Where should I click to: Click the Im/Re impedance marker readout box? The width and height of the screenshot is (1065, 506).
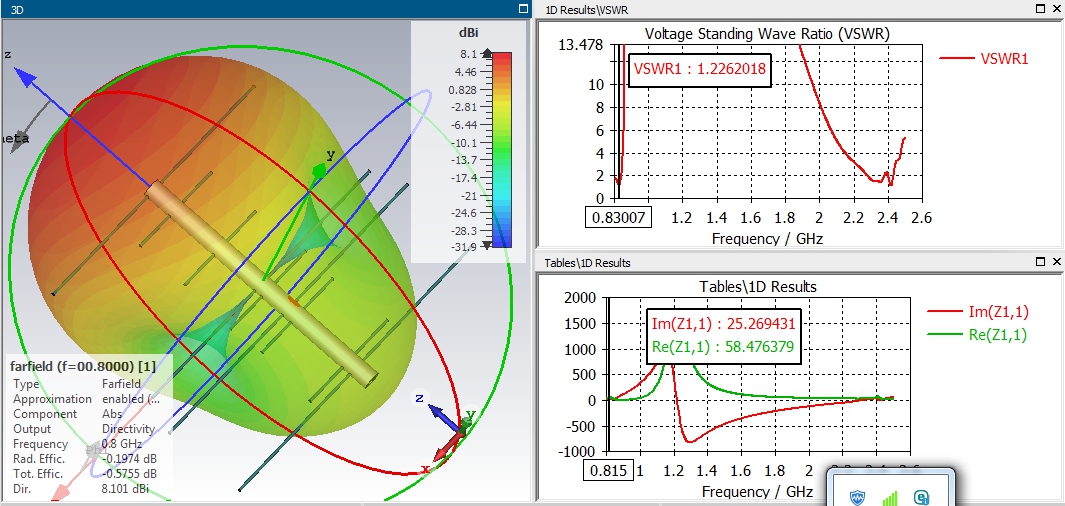723,335
